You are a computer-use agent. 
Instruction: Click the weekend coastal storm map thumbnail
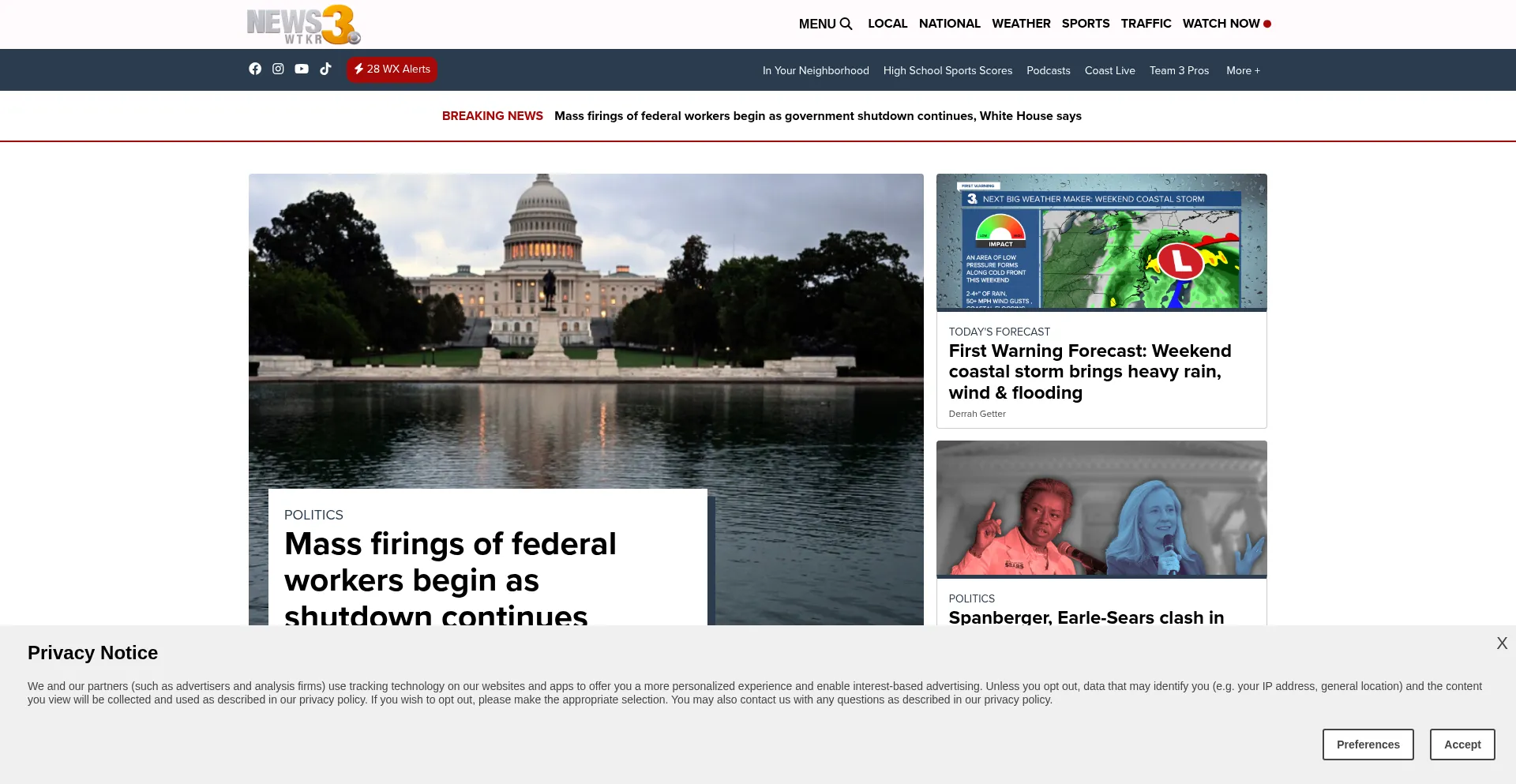1101,242
